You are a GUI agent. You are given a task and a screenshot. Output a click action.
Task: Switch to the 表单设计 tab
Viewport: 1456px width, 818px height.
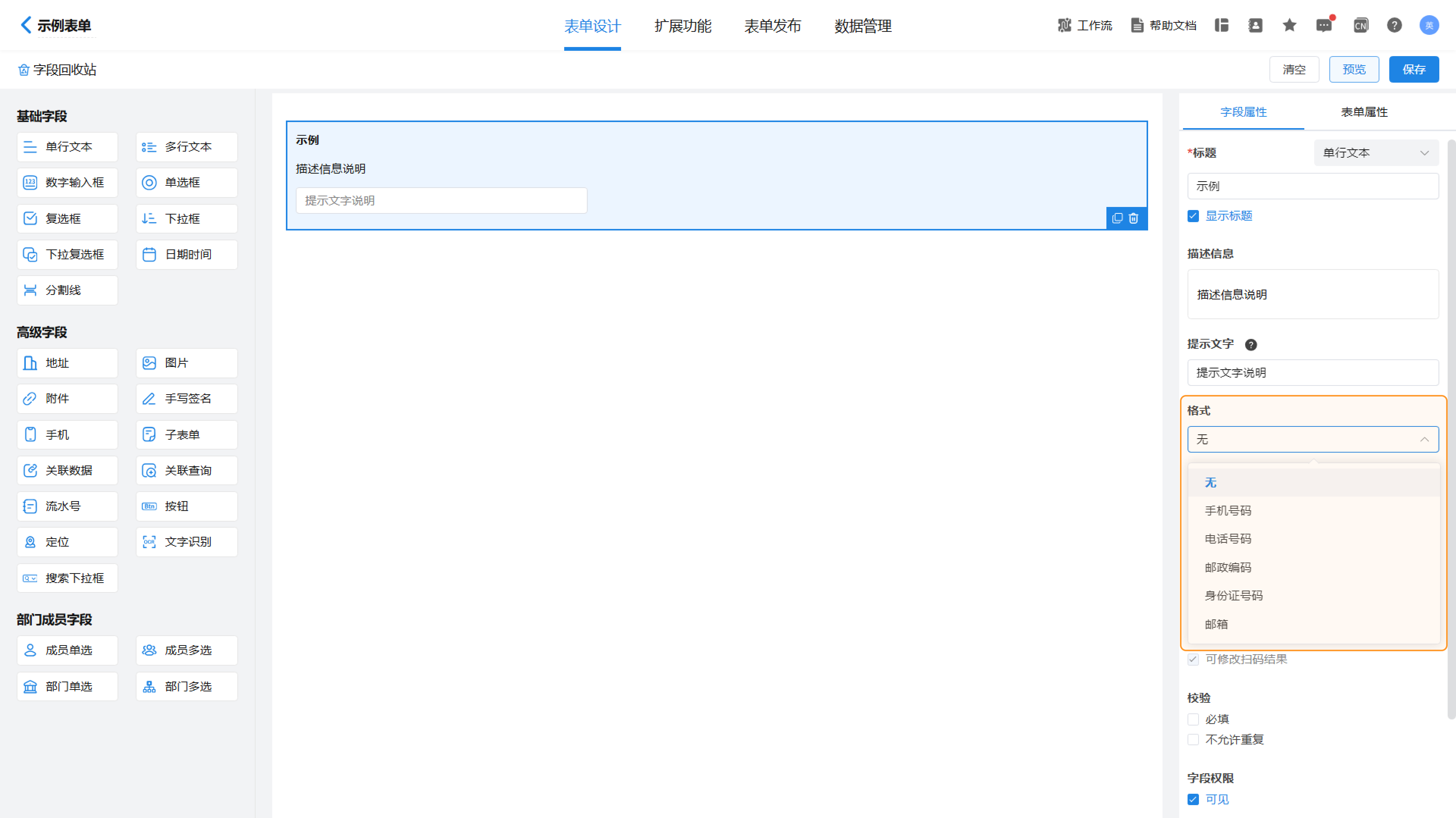(x=592, y=26)
